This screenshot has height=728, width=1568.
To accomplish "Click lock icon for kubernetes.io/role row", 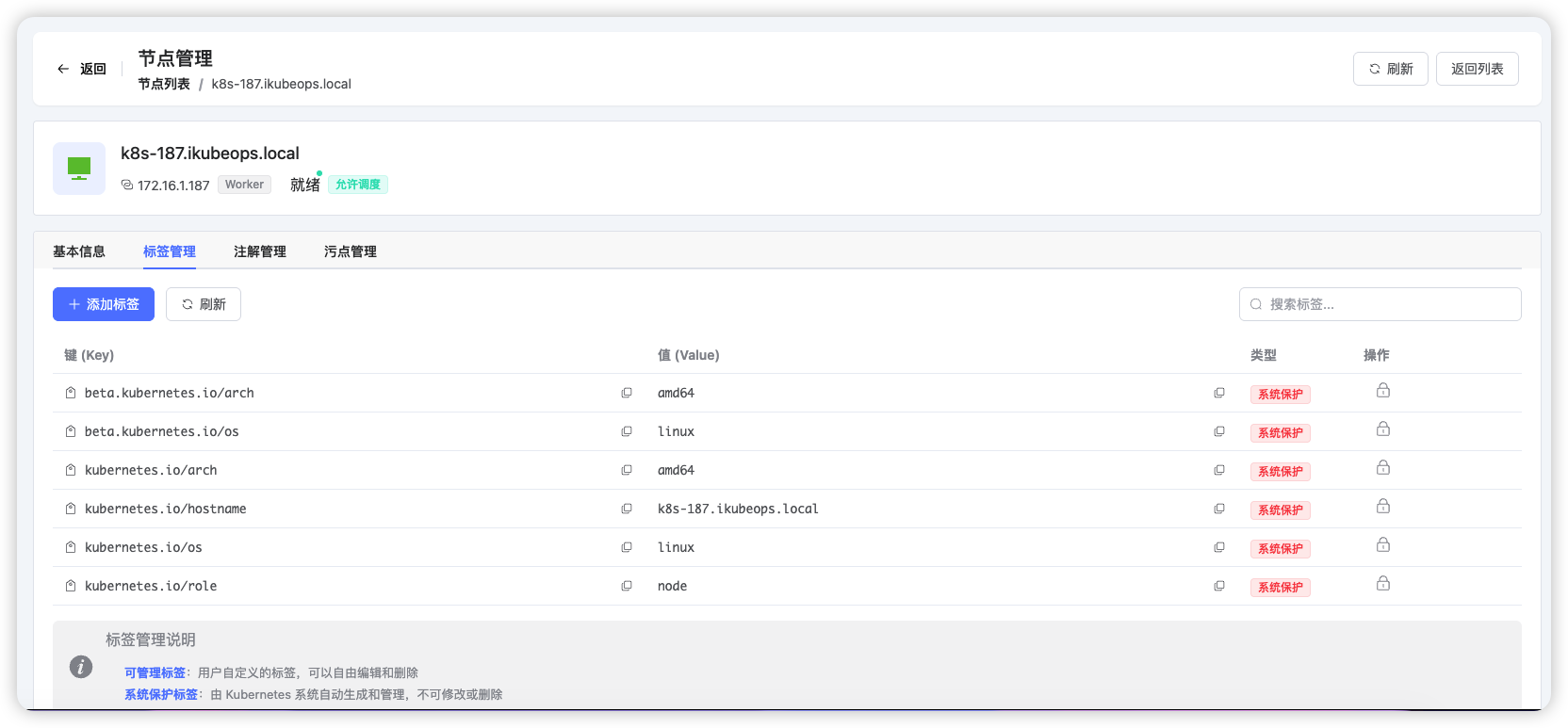I will point(1382,584).
